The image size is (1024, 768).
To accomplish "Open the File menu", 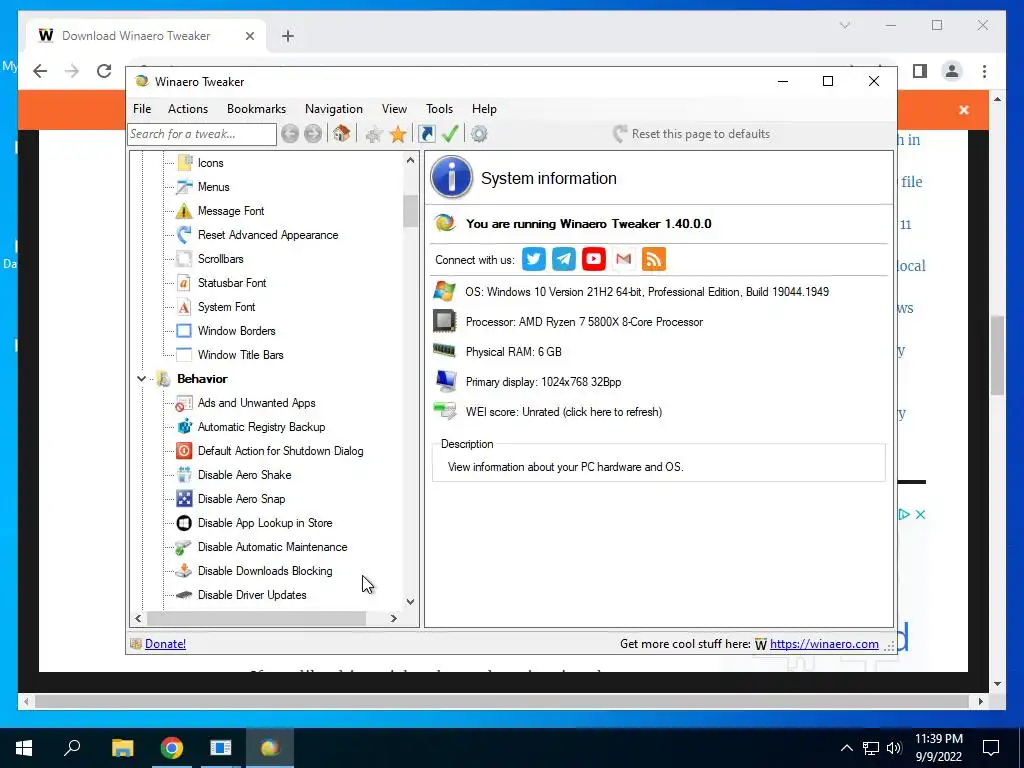I will pos(142,109).
